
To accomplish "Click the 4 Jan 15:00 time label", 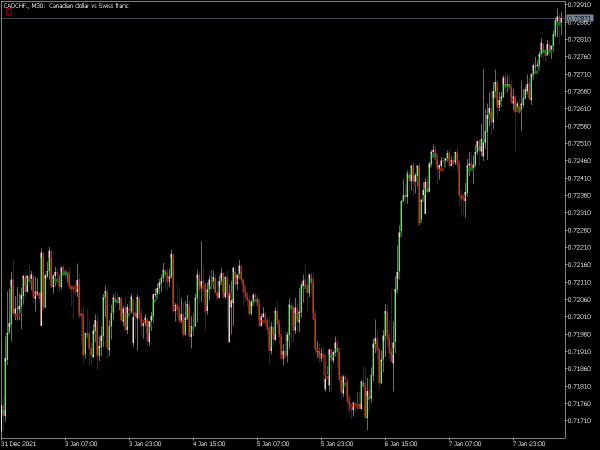I will (209, 444).
